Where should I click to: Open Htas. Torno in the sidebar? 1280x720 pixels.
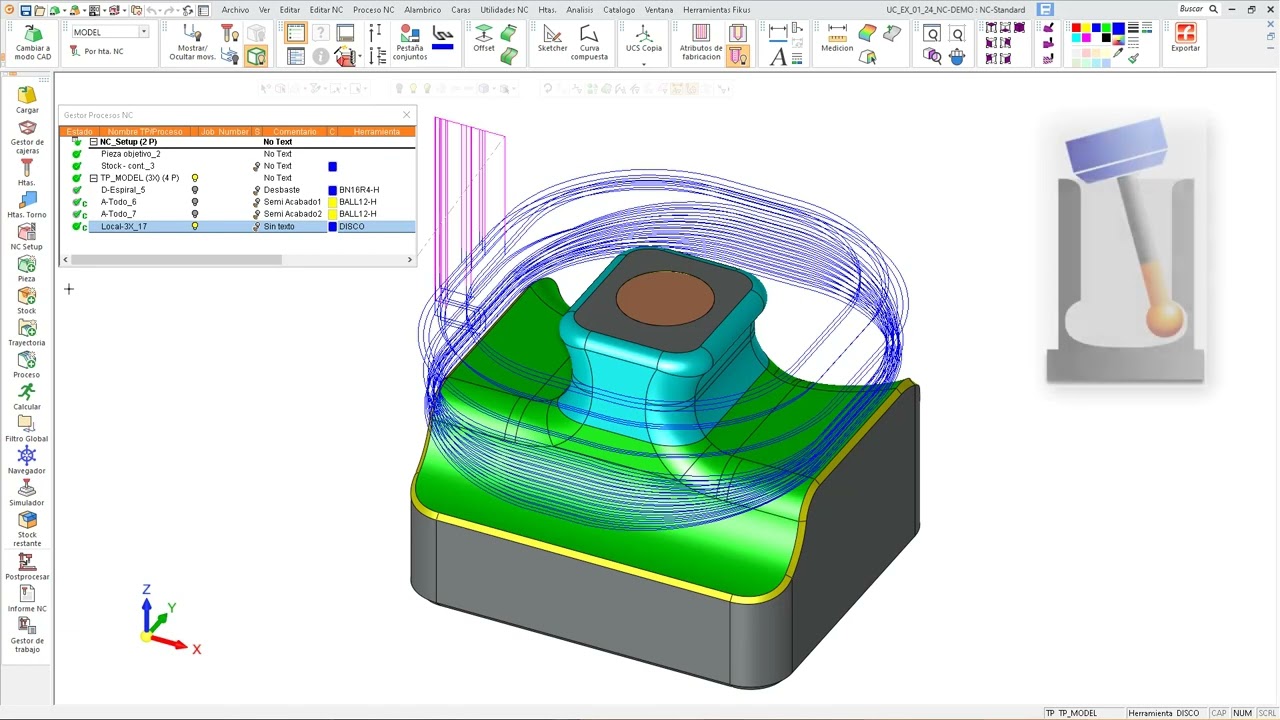(27, 205)
